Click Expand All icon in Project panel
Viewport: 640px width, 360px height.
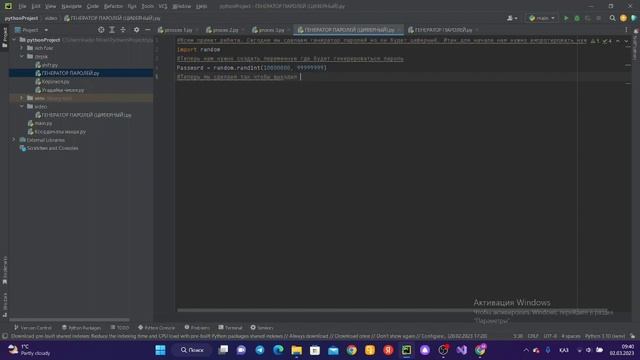pos(112,30)
